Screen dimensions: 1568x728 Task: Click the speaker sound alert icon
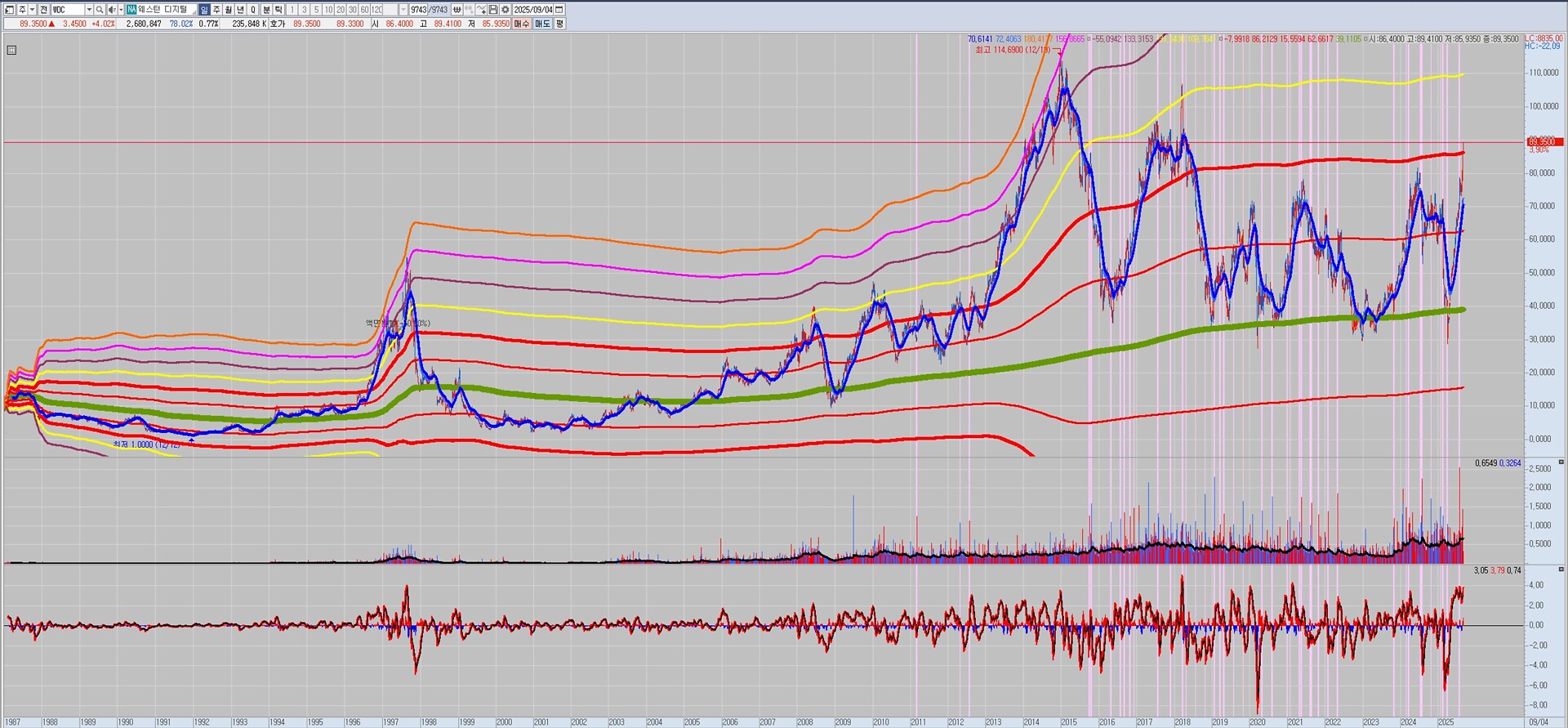(x=112, y=10)
